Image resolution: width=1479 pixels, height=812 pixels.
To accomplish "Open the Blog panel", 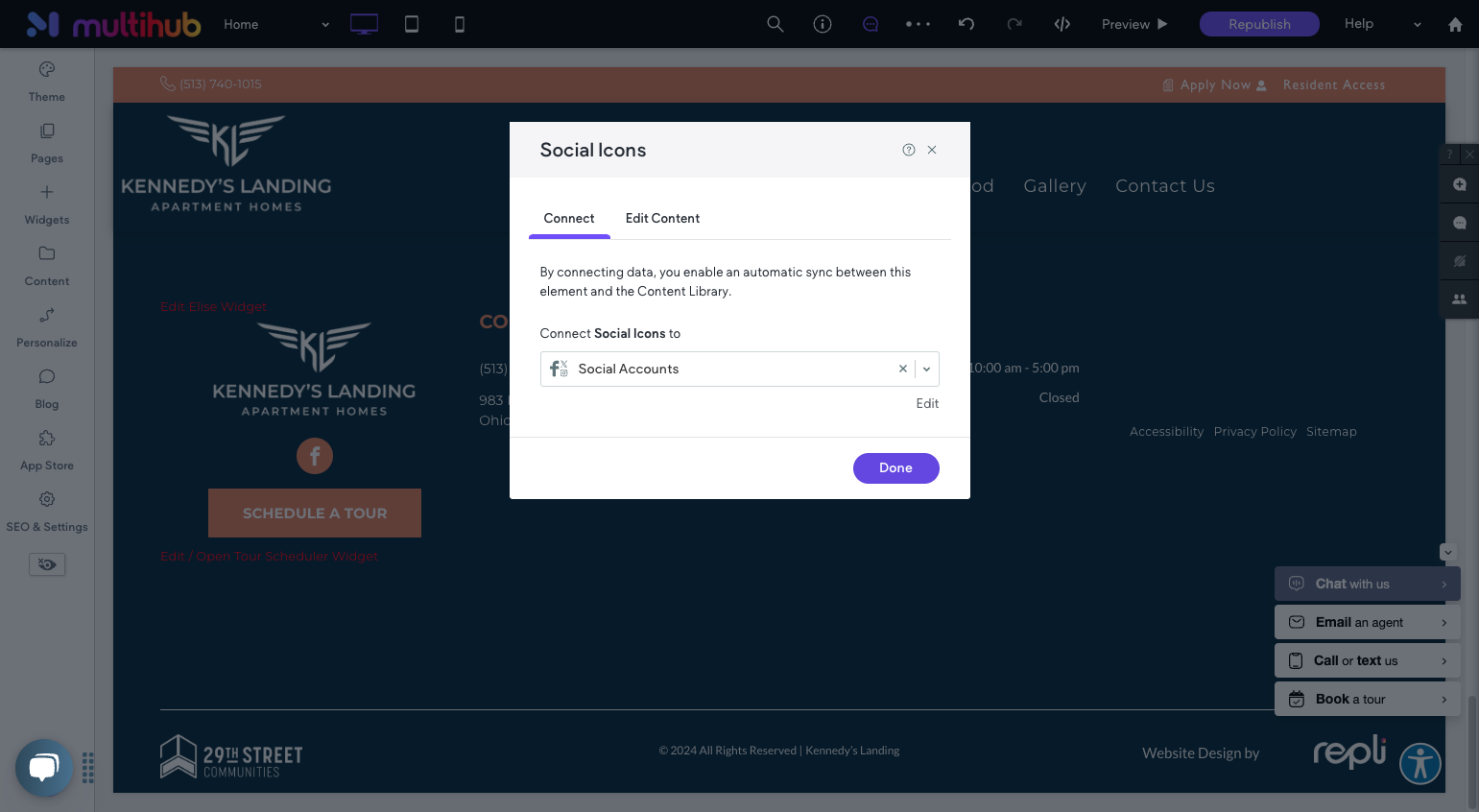I will 46,389.
